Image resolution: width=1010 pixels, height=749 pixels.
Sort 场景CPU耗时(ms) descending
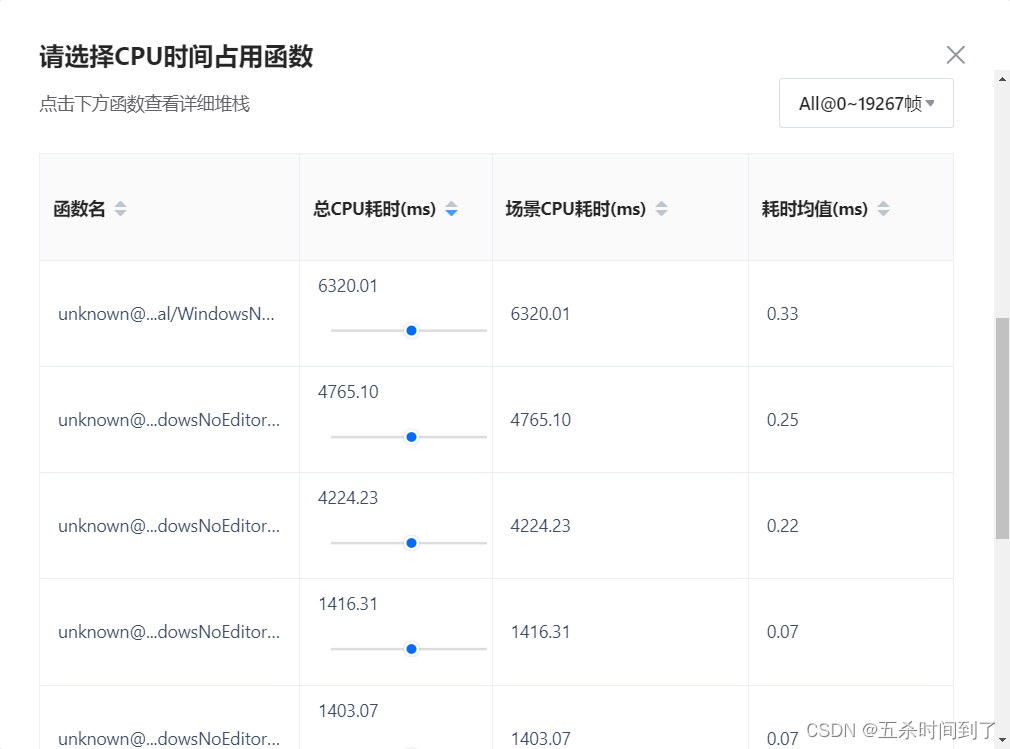coord(662,213)
